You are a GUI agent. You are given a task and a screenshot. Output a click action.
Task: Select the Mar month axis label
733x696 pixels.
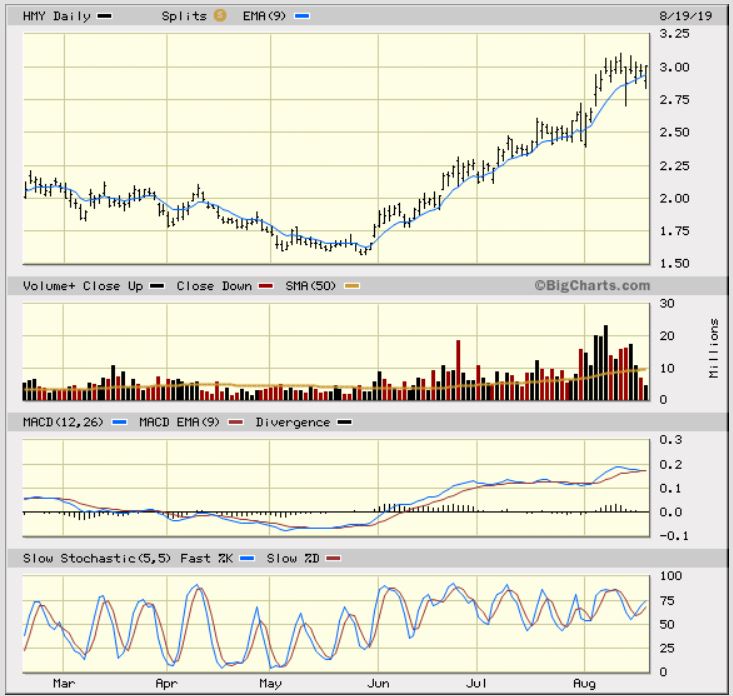(63, 685)
